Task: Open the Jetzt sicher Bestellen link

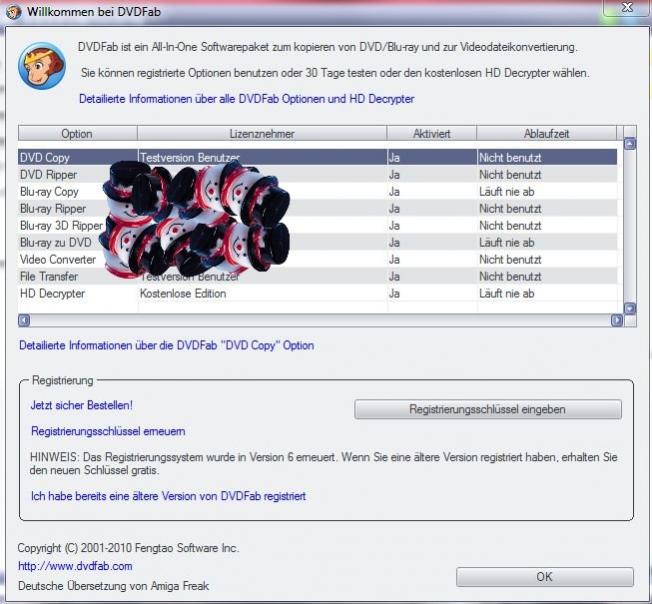Action: click(x=82, y=405)
